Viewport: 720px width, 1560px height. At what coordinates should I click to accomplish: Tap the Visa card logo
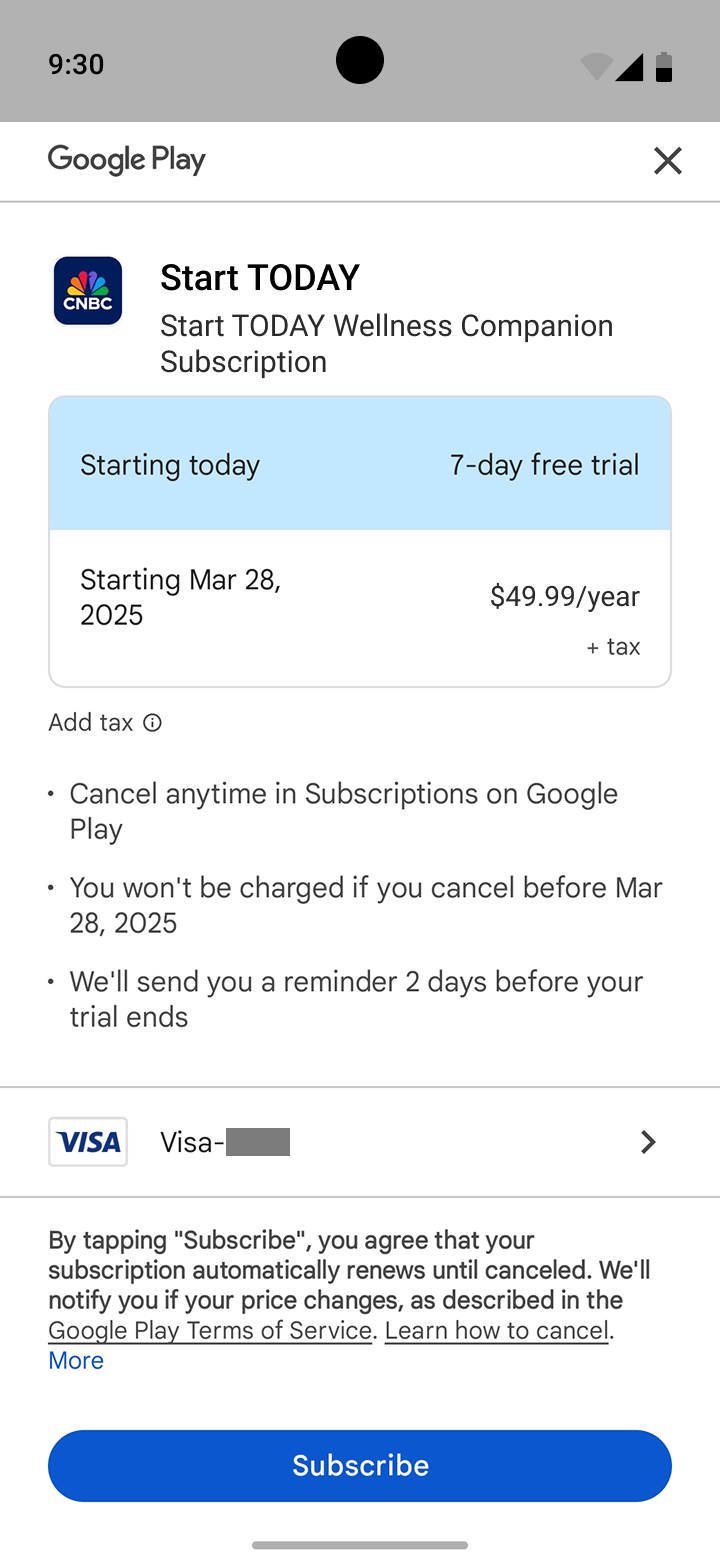coord(88,1142)
